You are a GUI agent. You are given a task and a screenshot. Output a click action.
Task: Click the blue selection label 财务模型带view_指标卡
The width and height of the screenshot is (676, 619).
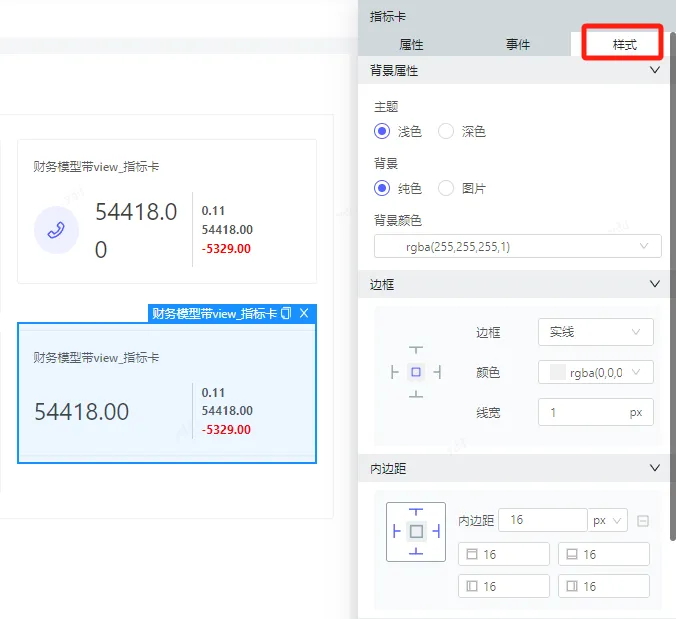214,313
